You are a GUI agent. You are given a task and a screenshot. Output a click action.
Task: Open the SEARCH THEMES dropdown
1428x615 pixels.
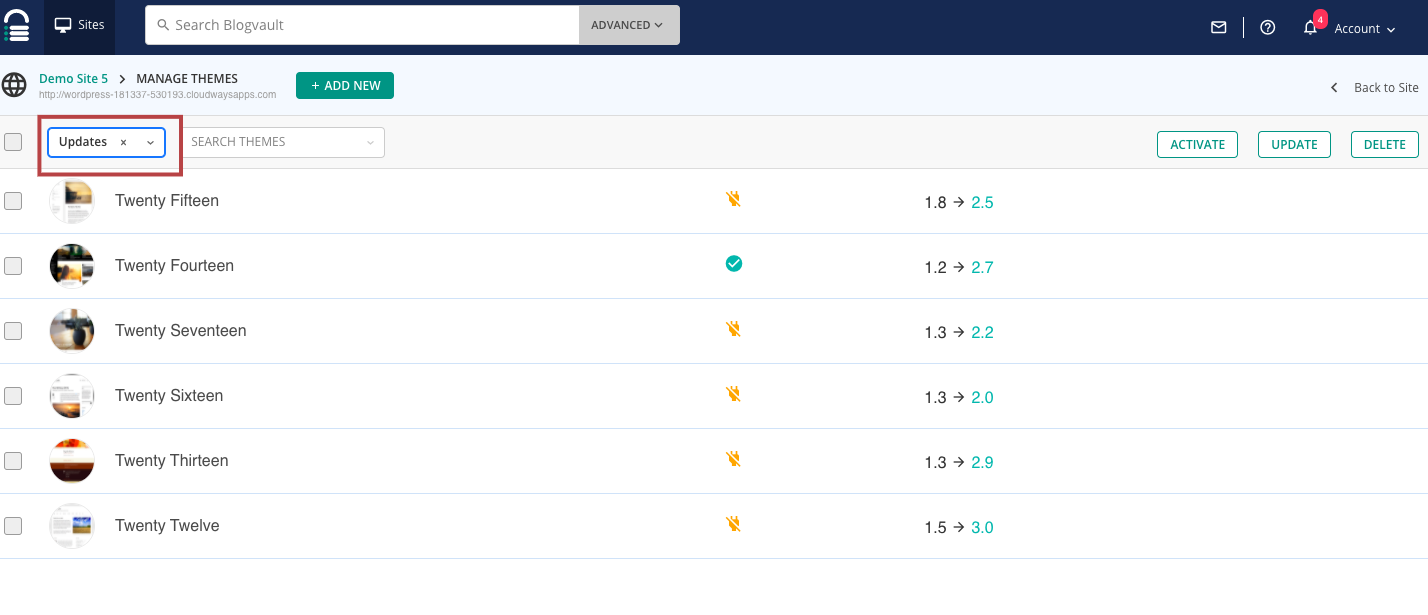click(x=283, y=142)
